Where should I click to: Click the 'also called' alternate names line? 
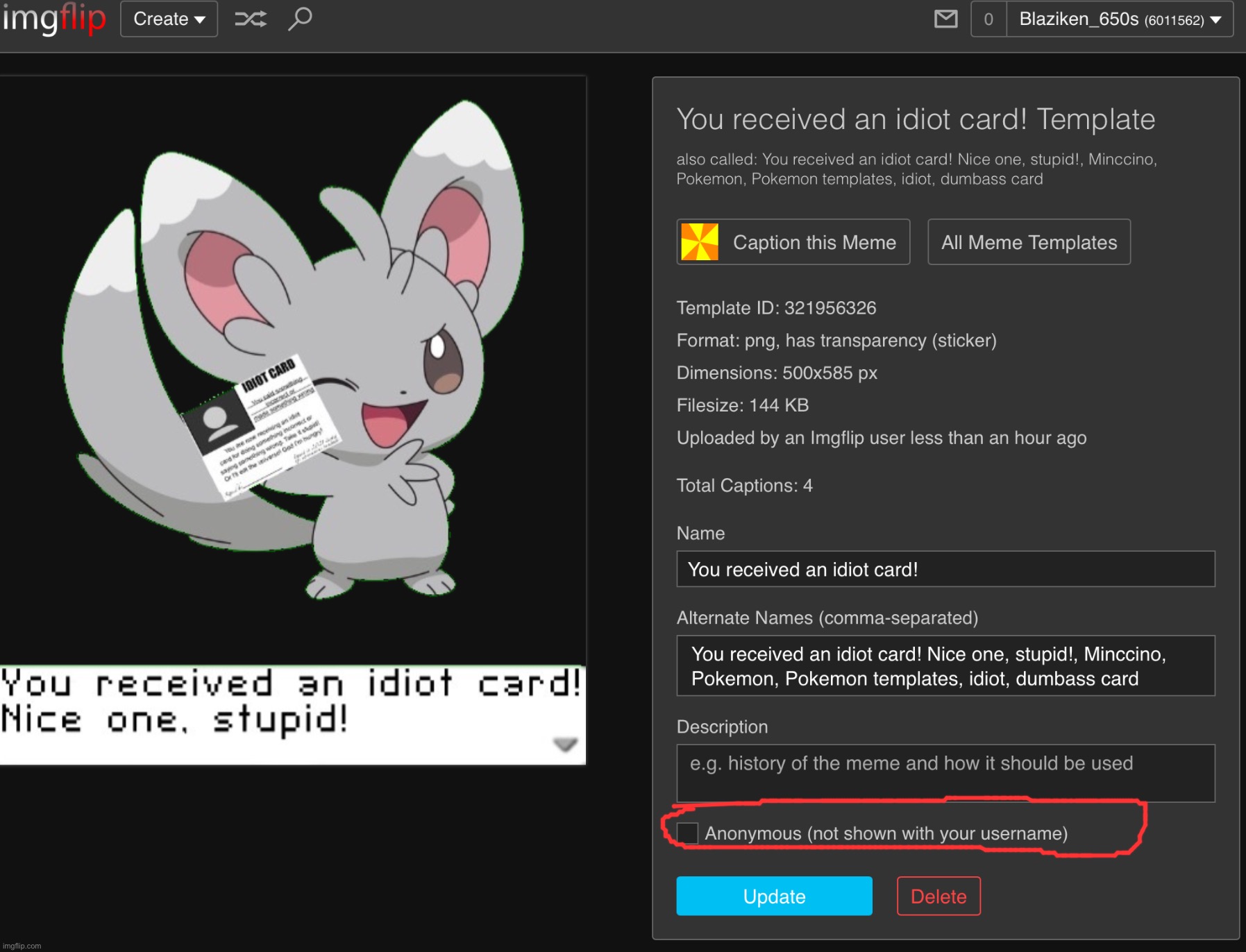[x=916, y=169]
